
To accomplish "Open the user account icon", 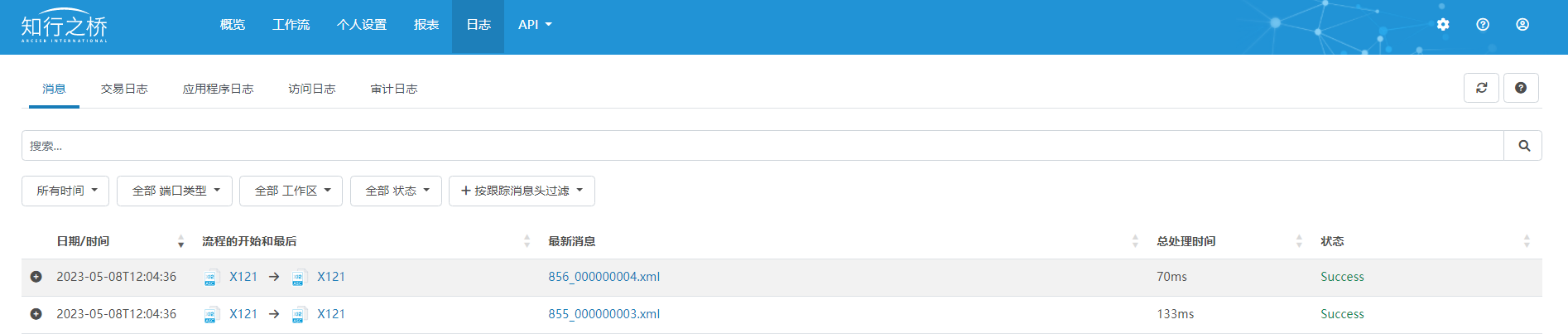I will (x=1522, y=25).
